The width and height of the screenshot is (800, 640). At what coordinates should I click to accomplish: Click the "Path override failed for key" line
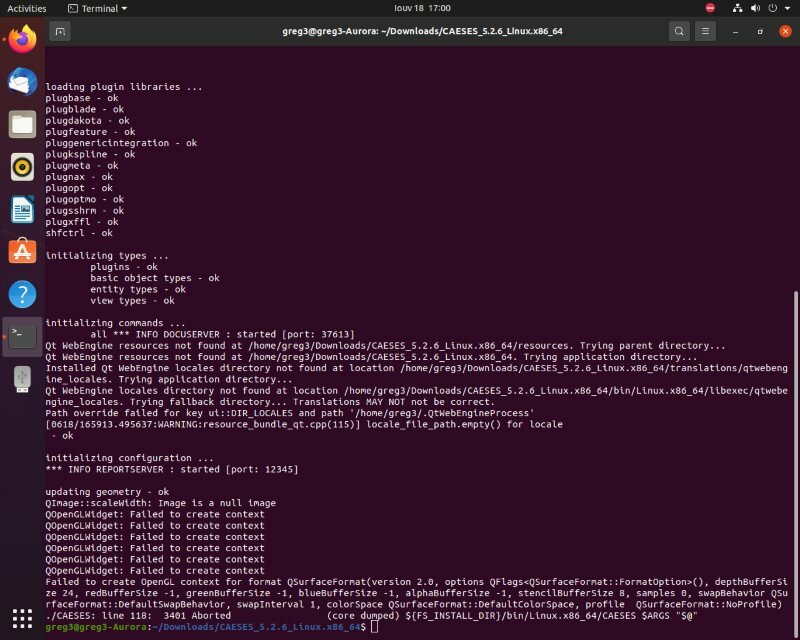pyautogui.click(x=290, y=413)
